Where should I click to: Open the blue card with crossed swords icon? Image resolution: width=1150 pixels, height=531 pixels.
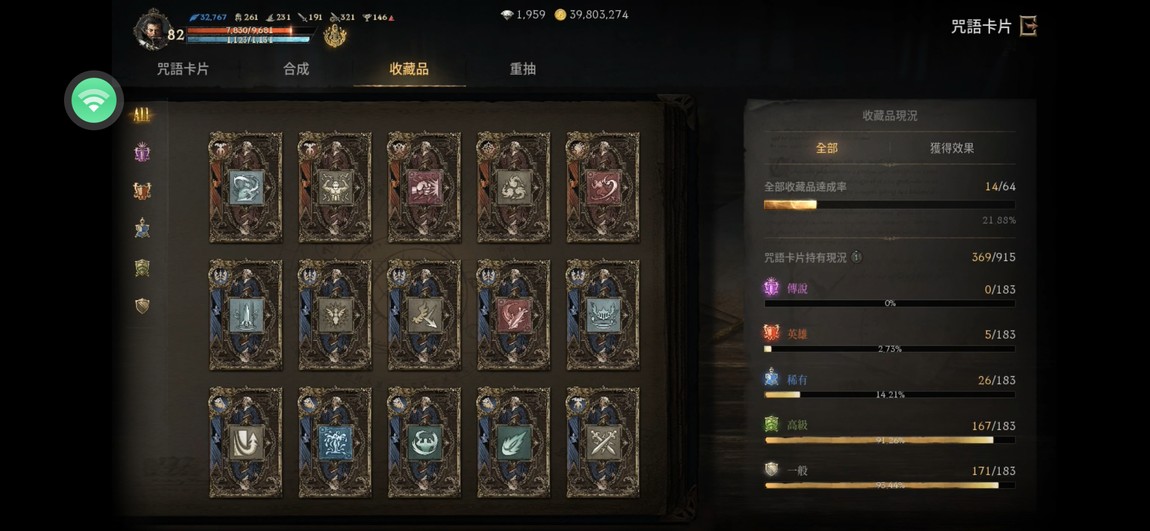(x=603, y=442)
